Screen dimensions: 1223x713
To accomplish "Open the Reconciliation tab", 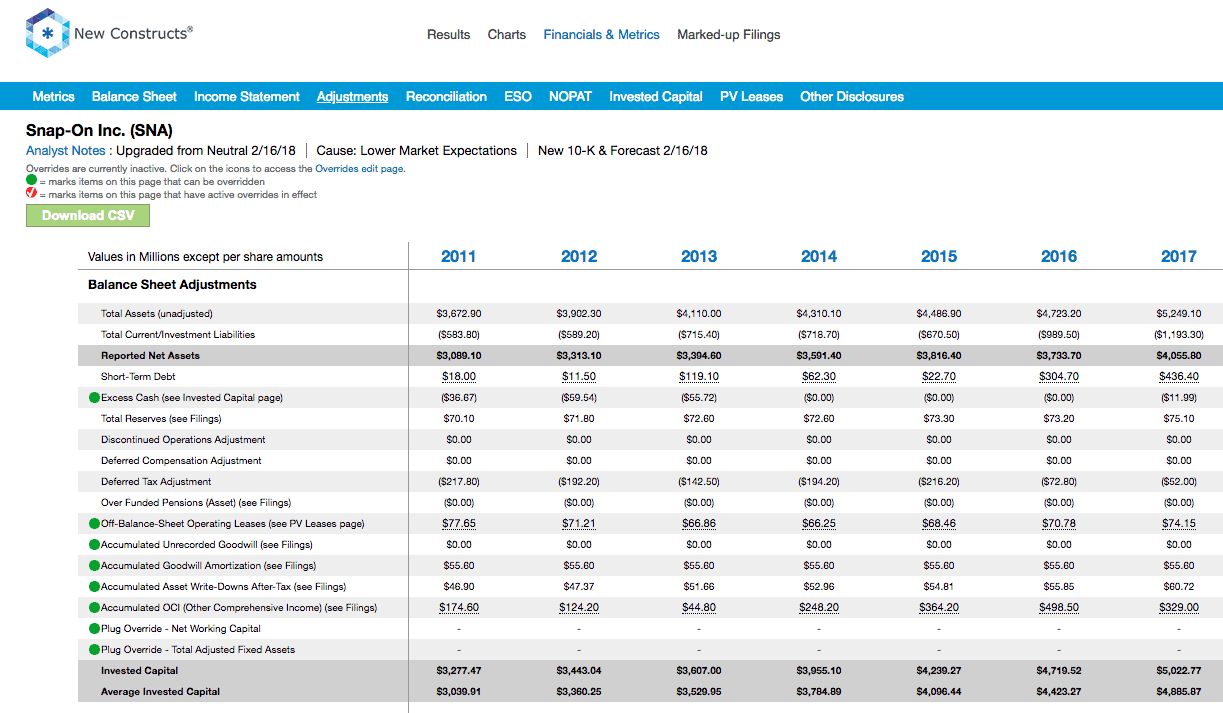I will tap(446, 97).
